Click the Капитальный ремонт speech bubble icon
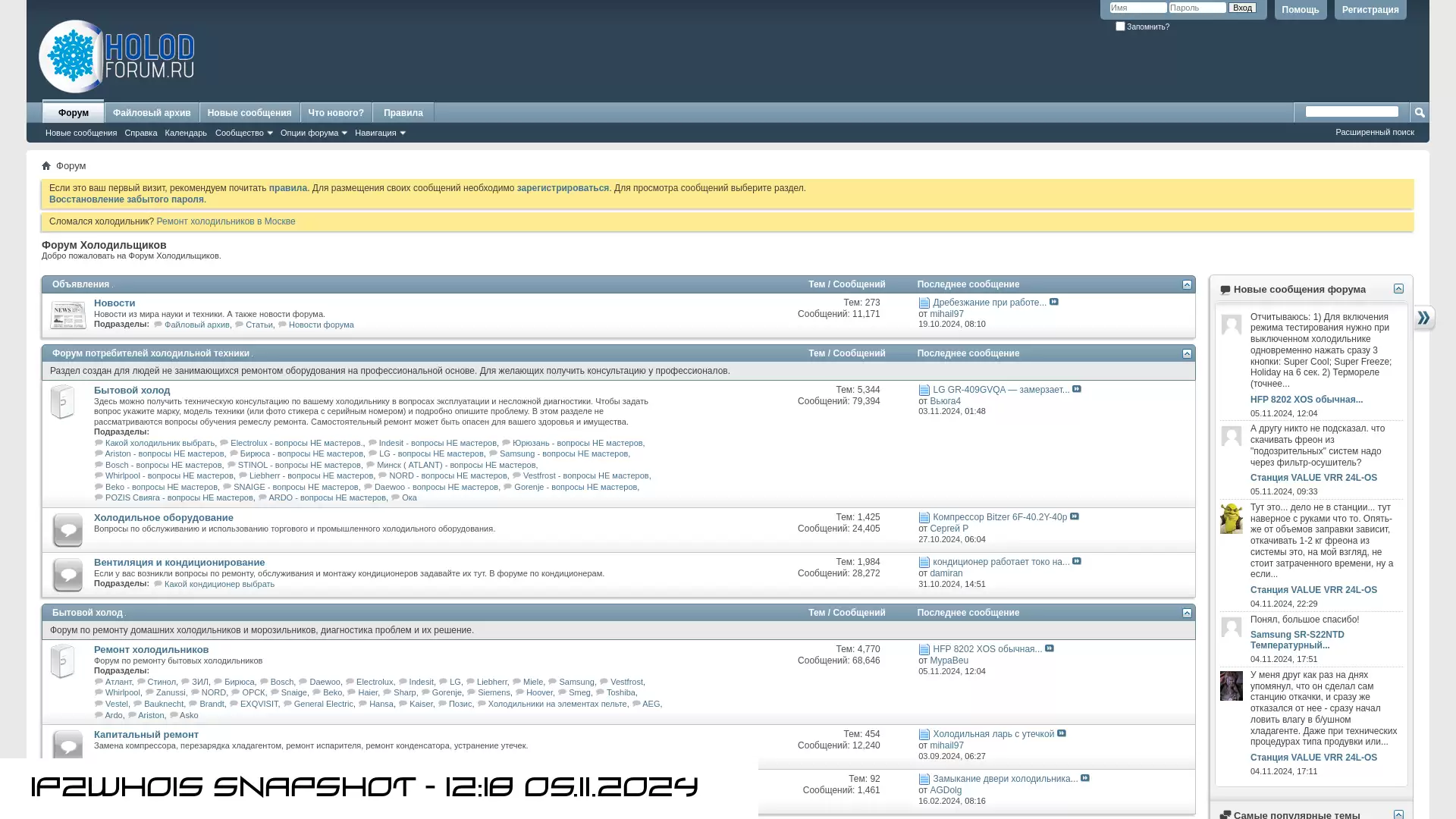Viewport: 1456px width, 819px height. pos(67,745)
